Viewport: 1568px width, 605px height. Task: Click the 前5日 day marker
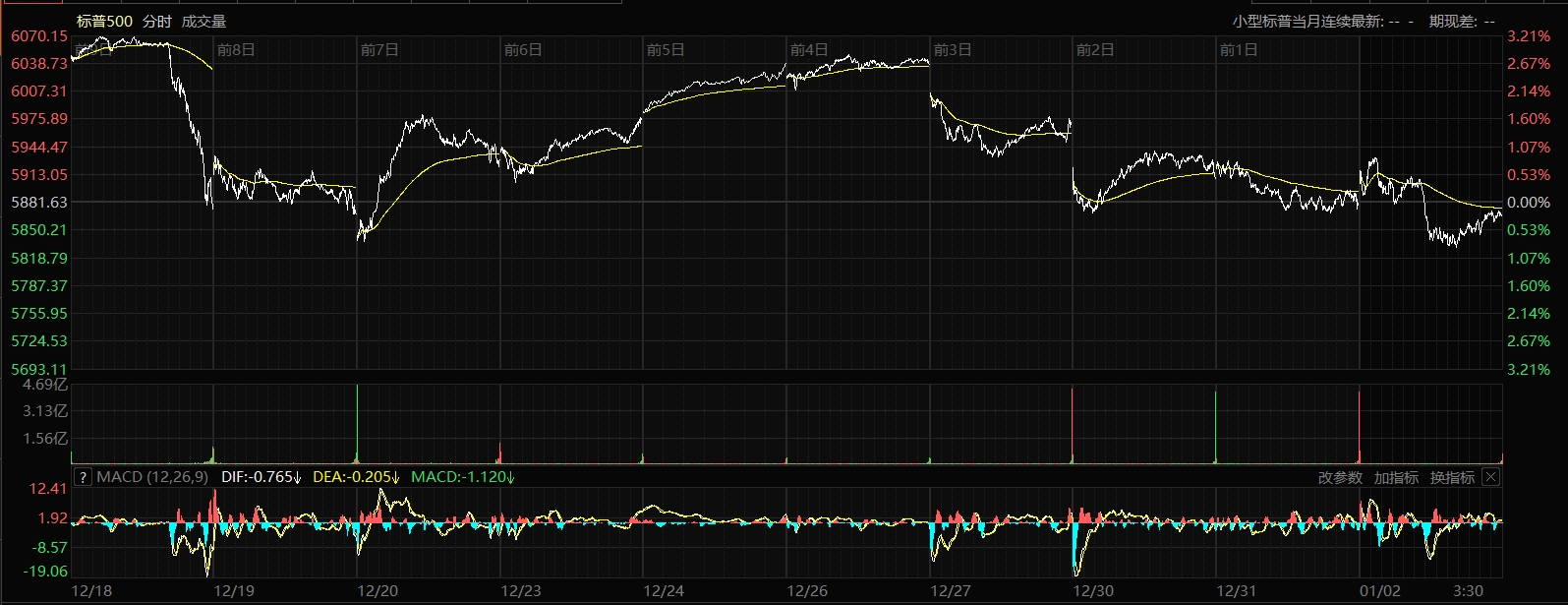(x=666, y=49)
